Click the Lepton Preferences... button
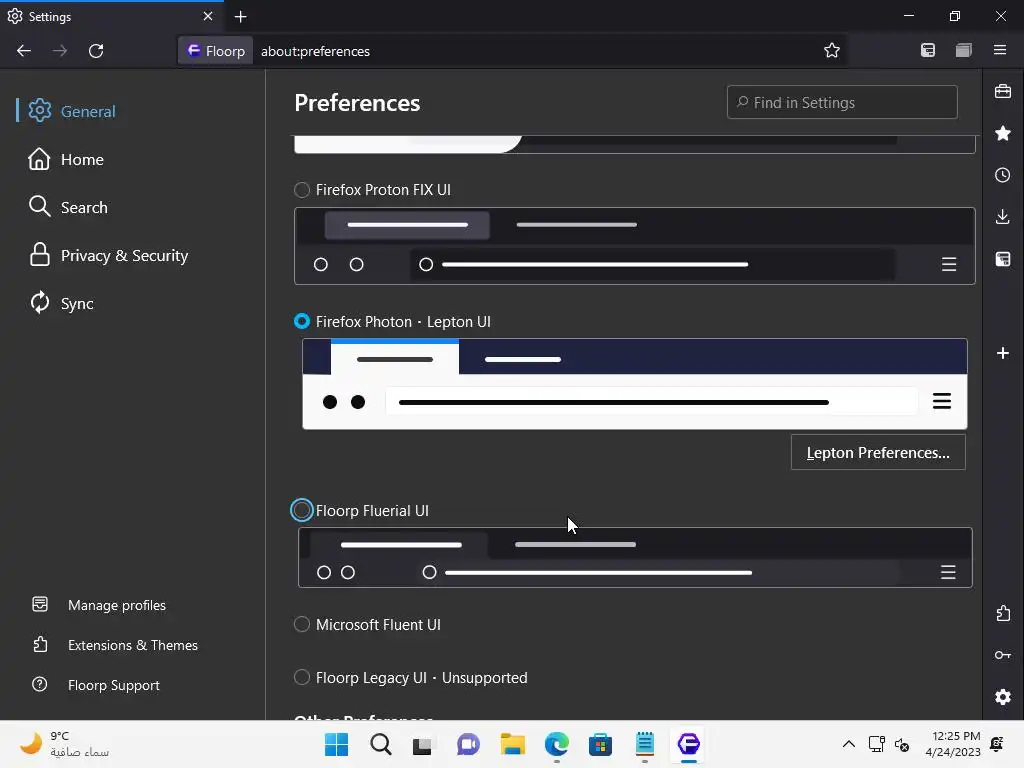Screen dimensions: 1024x768 tap(878, 453)
